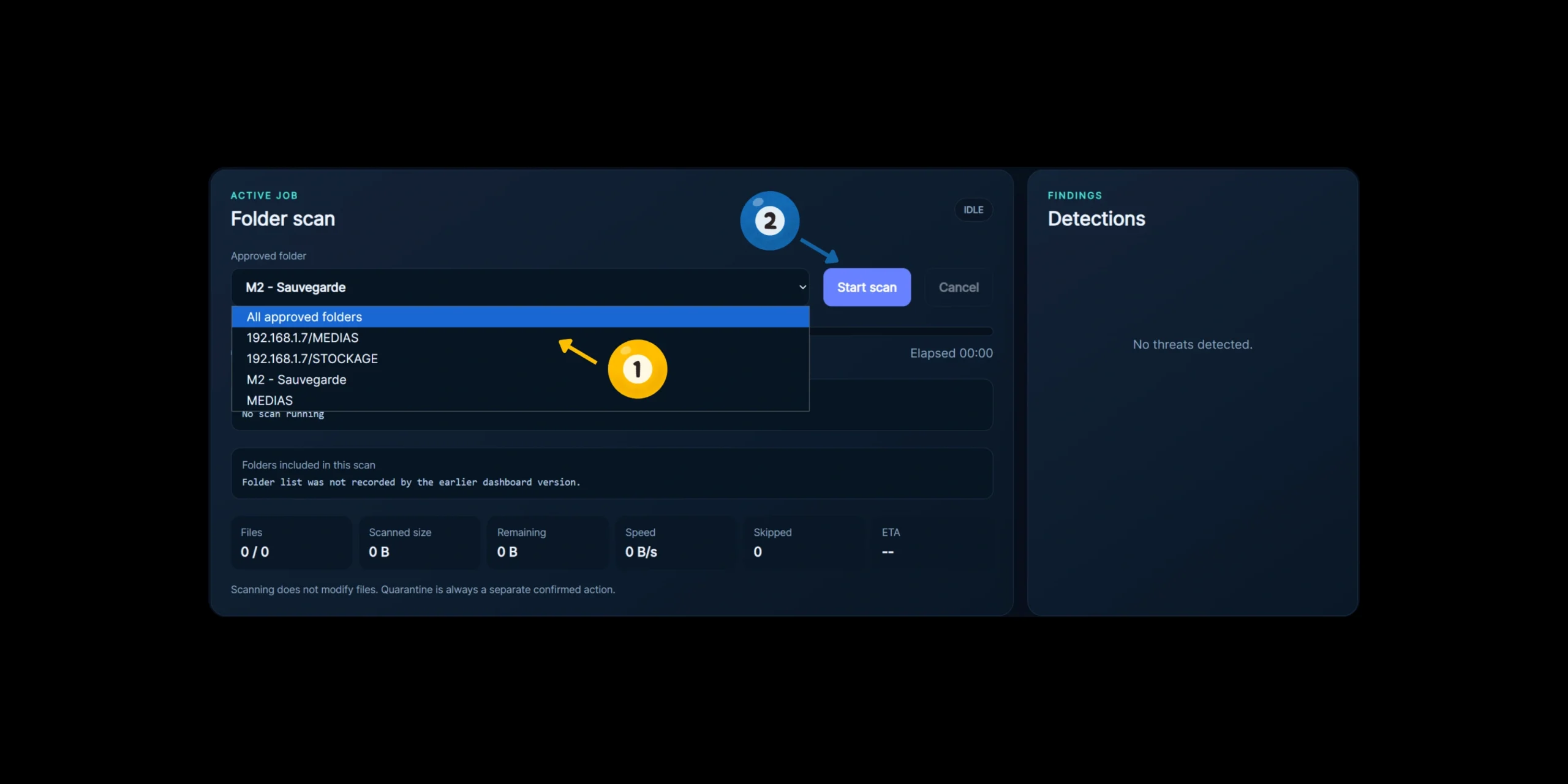Viewport: 1568px width, 784px height.
Task: Click the FINDINGS section label
Action: pos(1075,195)
